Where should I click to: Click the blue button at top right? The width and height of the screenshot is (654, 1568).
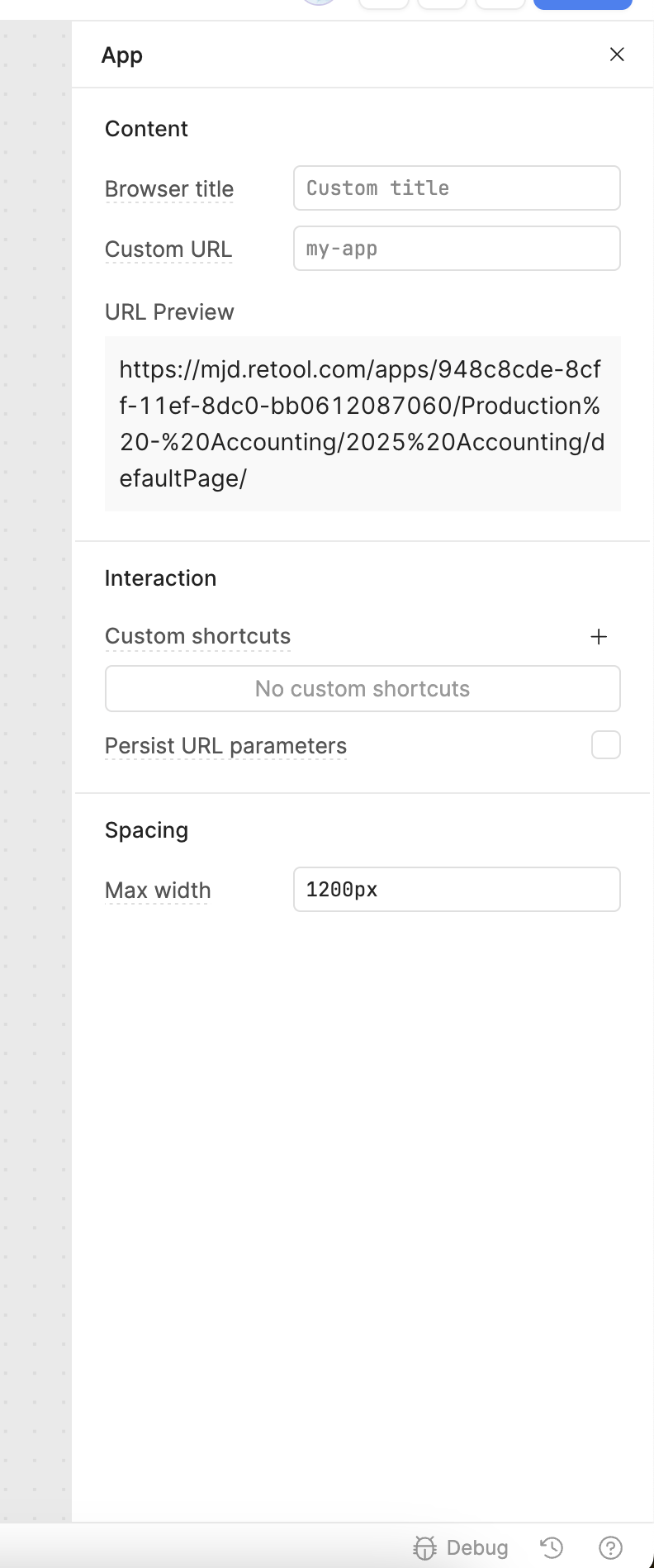(582, 4)
